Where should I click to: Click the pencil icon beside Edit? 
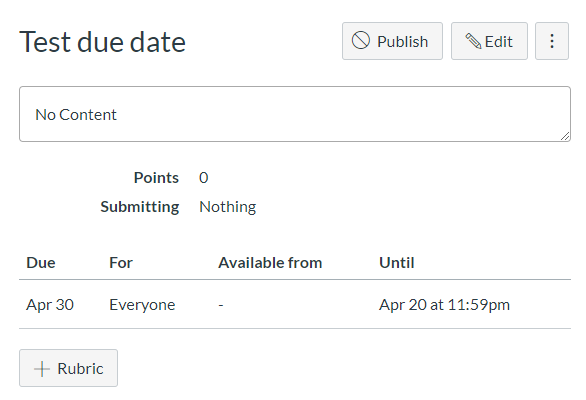[x=473, y=41]
